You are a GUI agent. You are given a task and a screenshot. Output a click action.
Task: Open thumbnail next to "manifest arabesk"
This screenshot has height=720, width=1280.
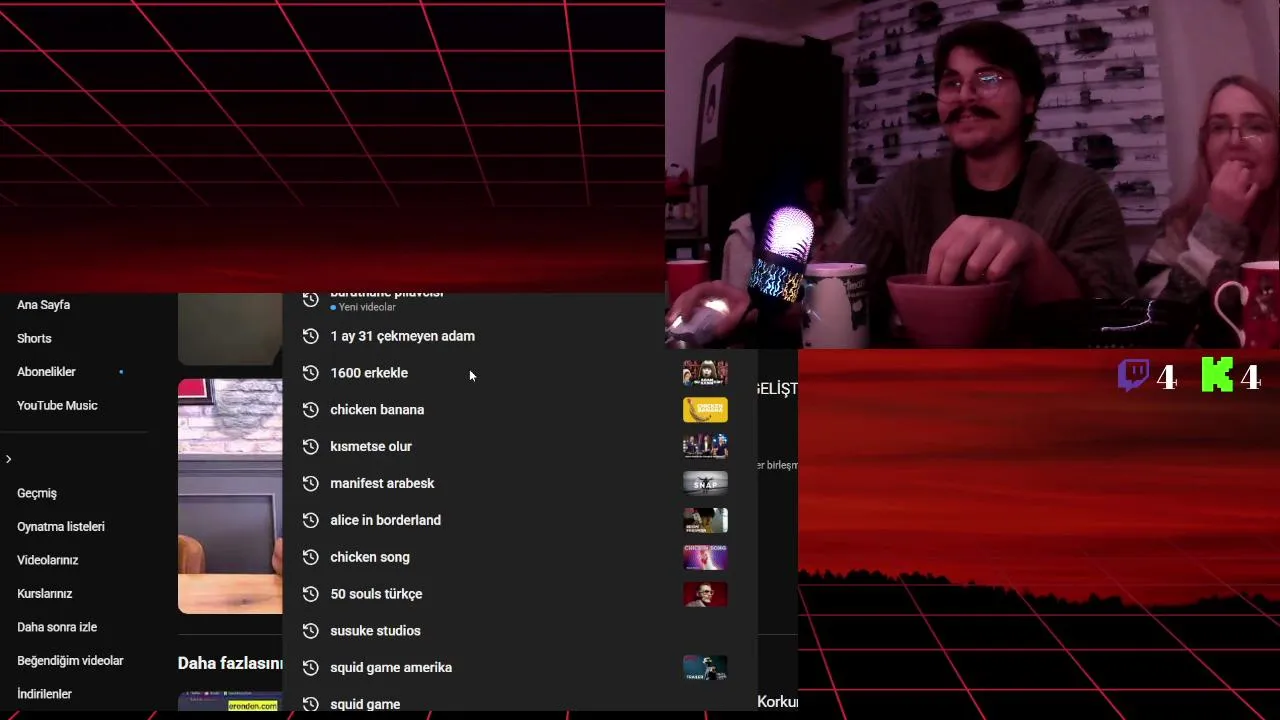click(x=705, y=483)
